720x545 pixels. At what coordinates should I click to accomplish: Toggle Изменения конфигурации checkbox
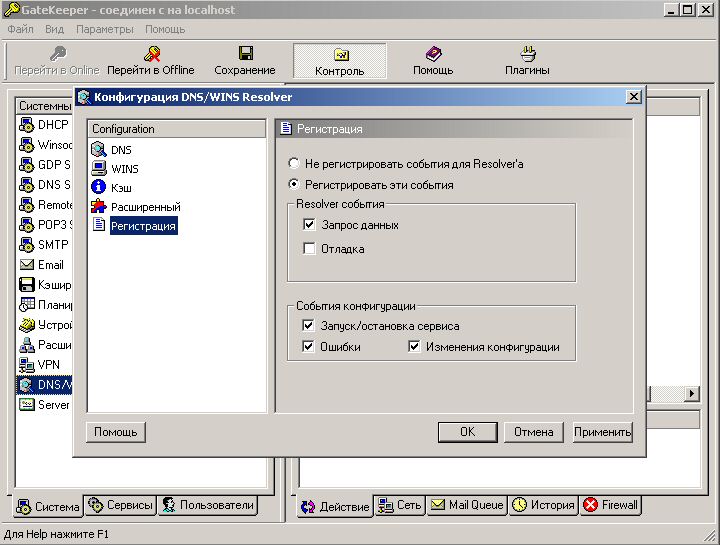[x=414, y=347]
